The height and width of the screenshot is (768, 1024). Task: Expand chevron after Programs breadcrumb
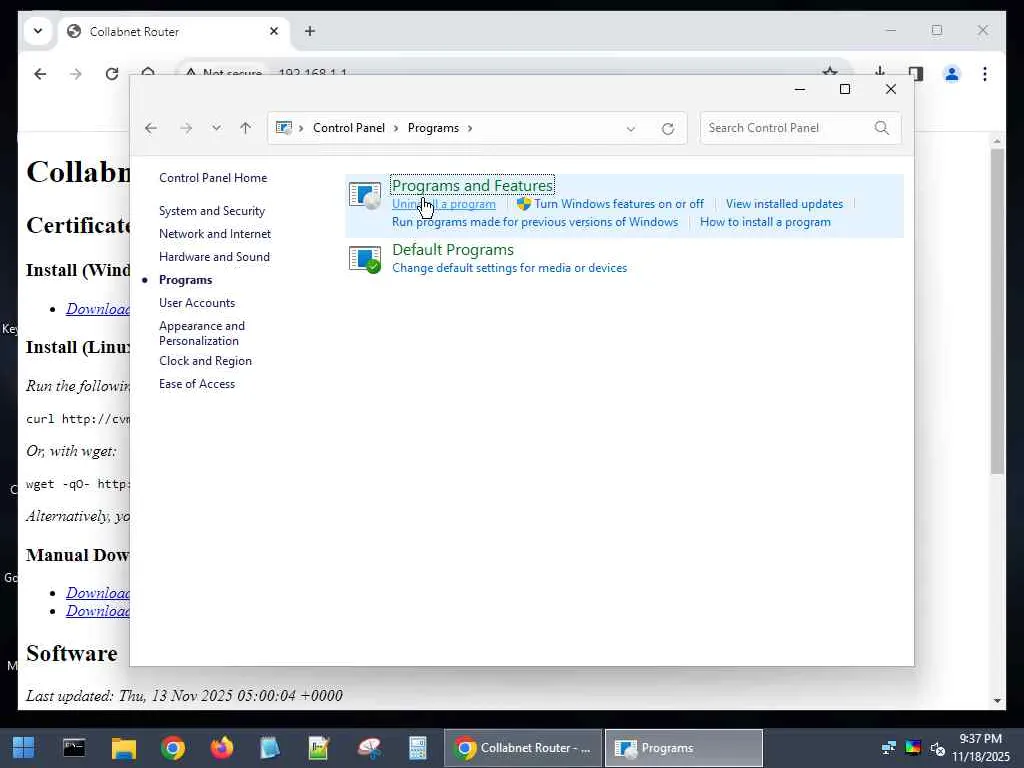(470, 128)
